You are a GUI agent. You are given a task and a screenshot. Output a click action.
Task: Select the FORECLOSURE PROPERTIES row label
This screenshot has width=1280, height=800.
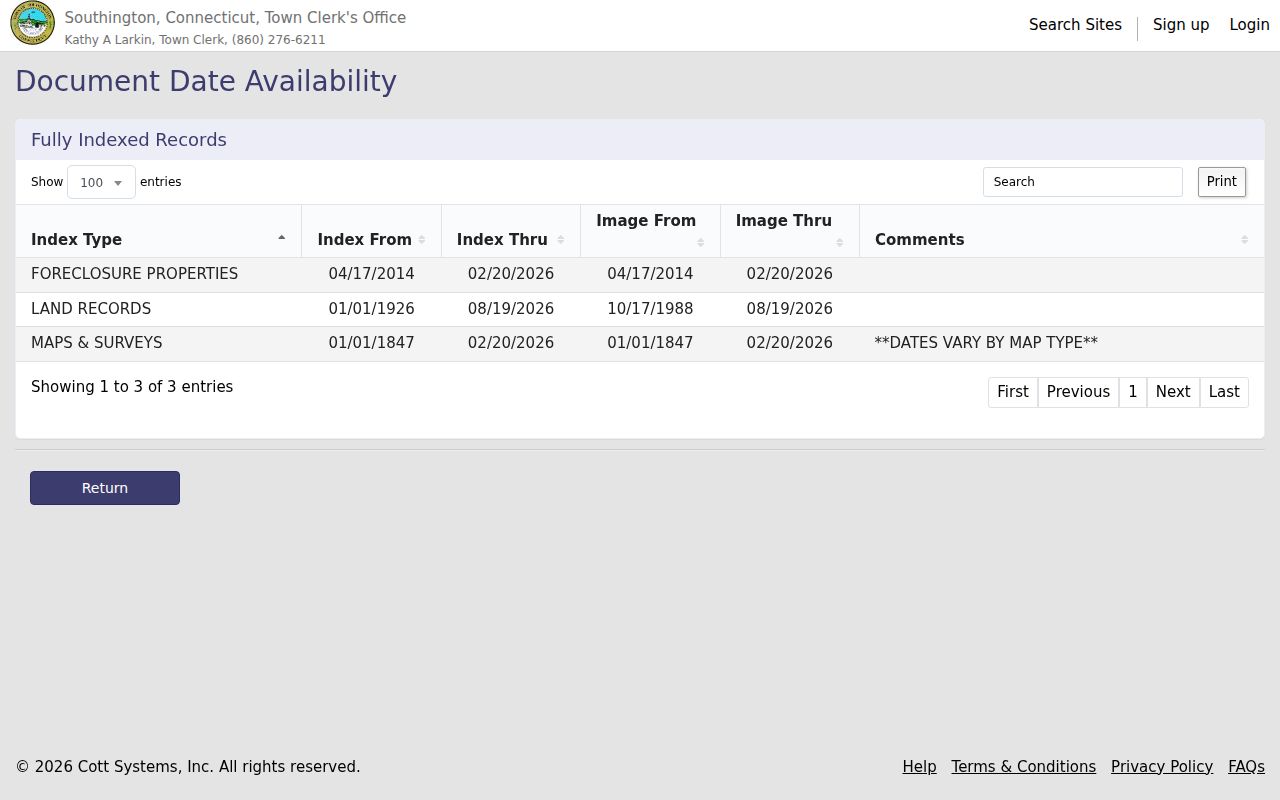tap(134, 274)
